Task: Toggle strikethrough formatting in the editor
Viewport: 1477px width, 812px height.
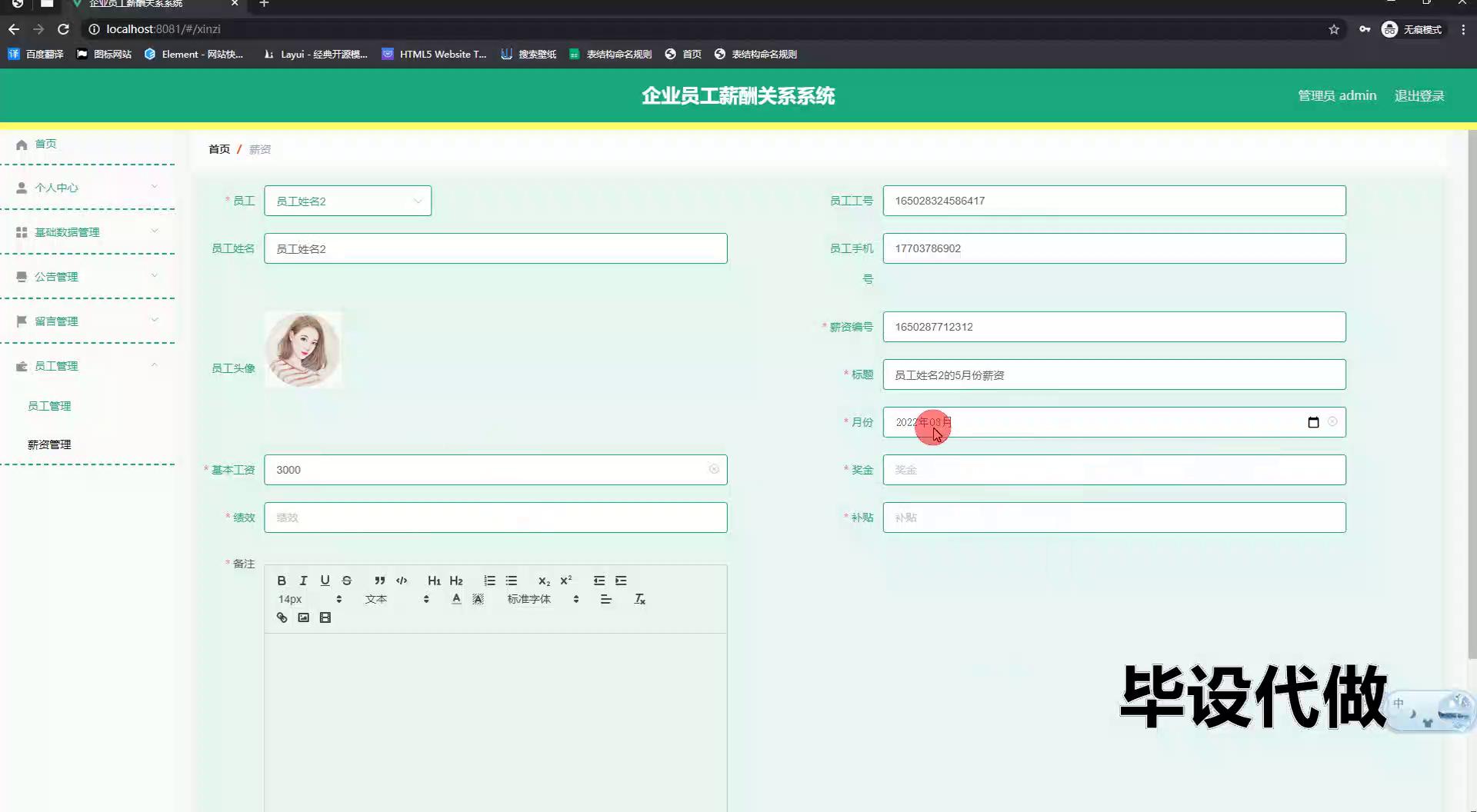Action: 347,581
